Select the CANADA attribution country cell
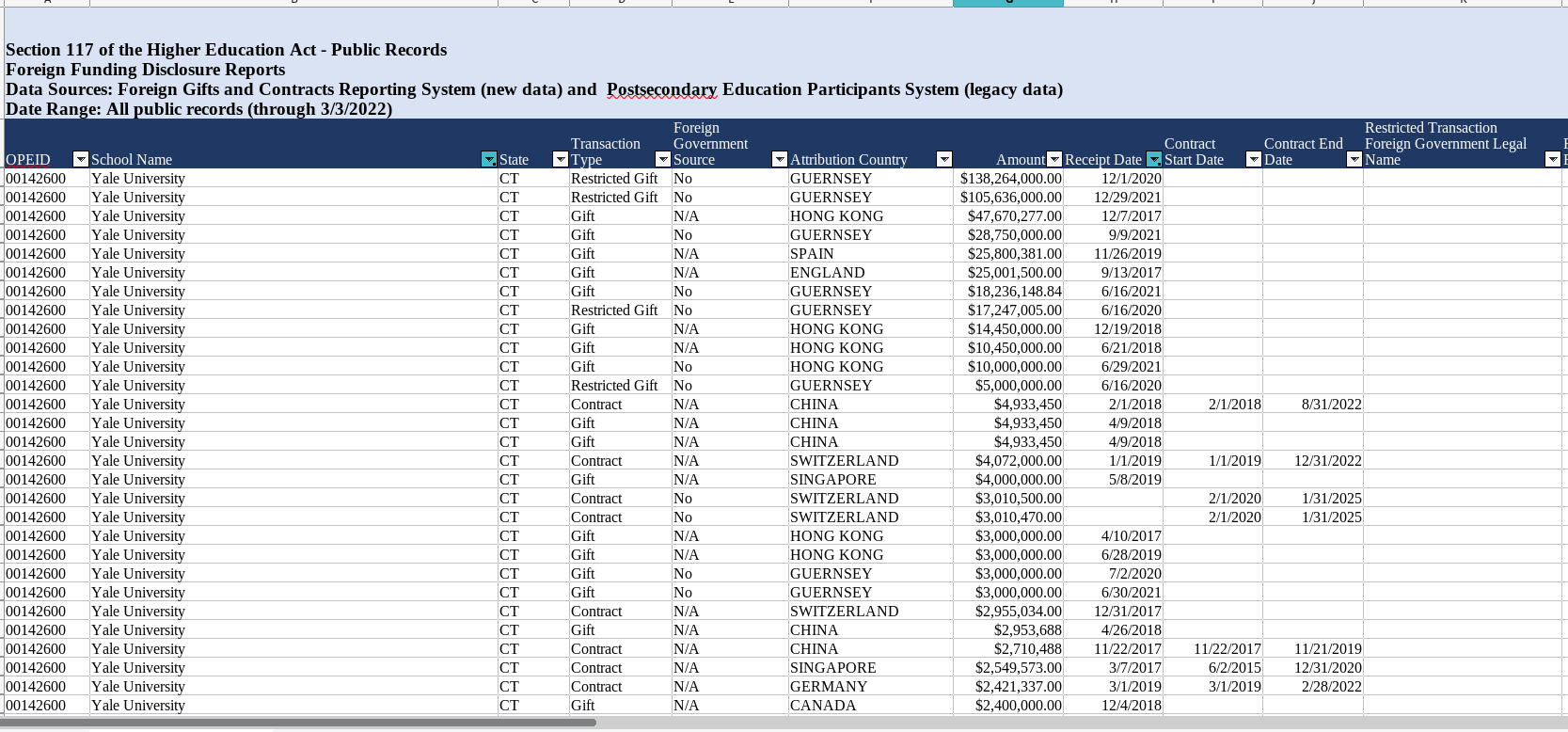Viewport: 1568px width, 732px height. (871, 706)
